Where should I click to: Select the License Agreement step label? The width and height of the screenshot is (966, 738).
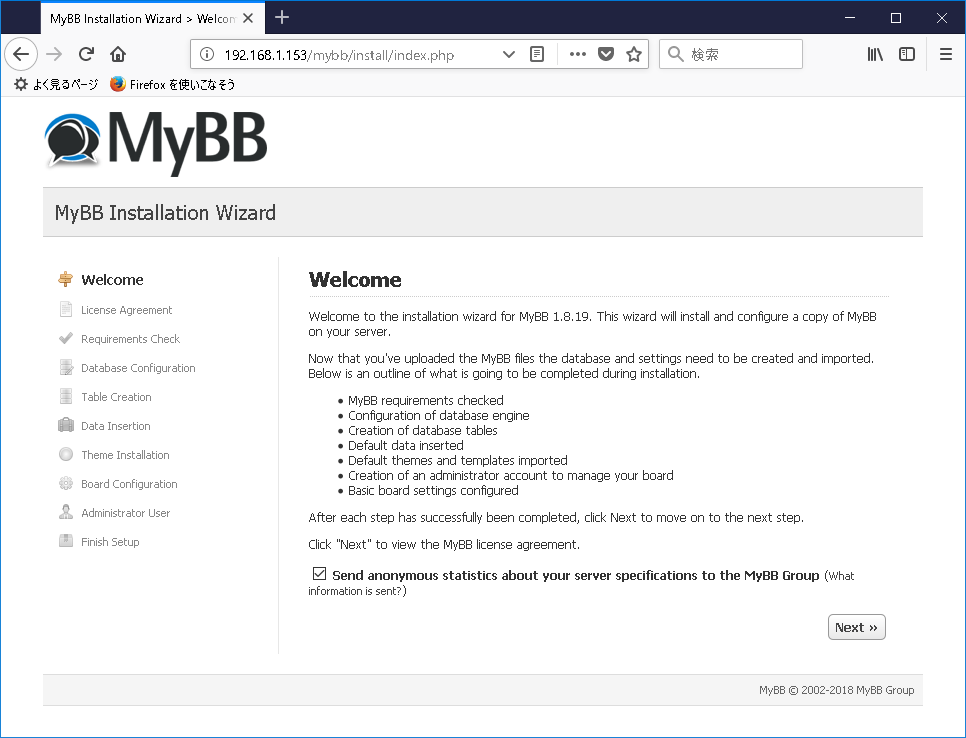point(126,310)
